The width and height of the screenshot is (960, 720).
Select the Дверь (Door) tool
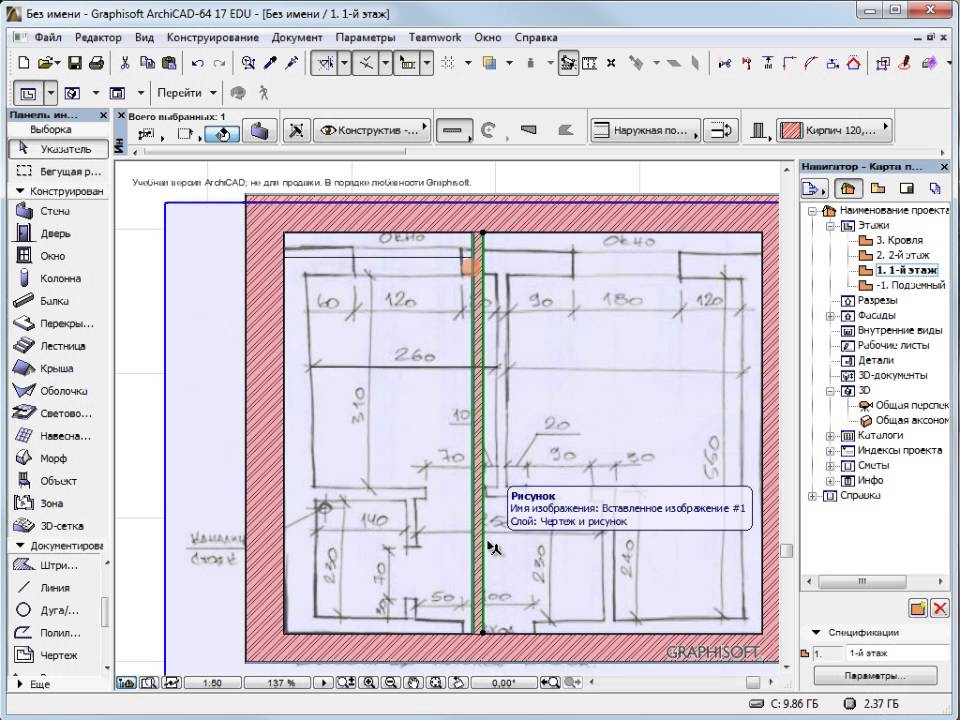[55, 234]
